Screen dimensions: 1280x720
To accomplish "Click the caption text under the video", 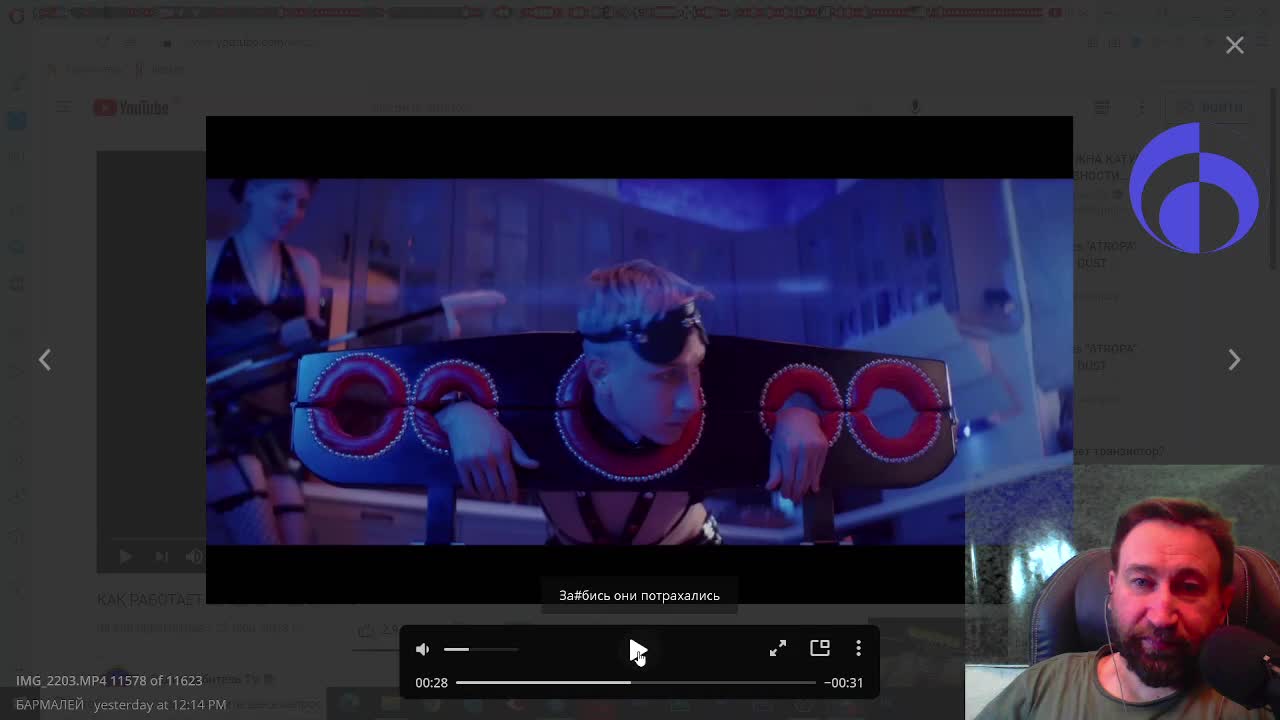I will pyautogui.click(x=639, y=595).
